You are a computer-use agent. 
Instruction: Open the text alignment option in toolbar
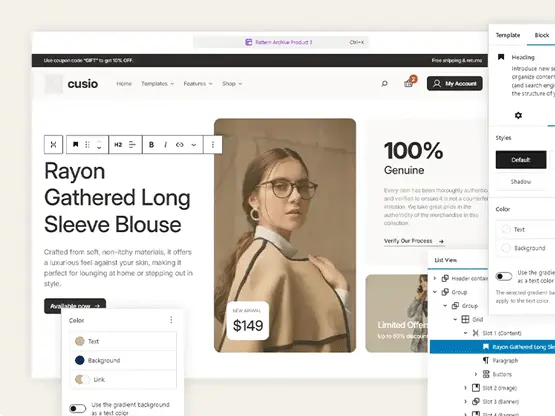132,144
